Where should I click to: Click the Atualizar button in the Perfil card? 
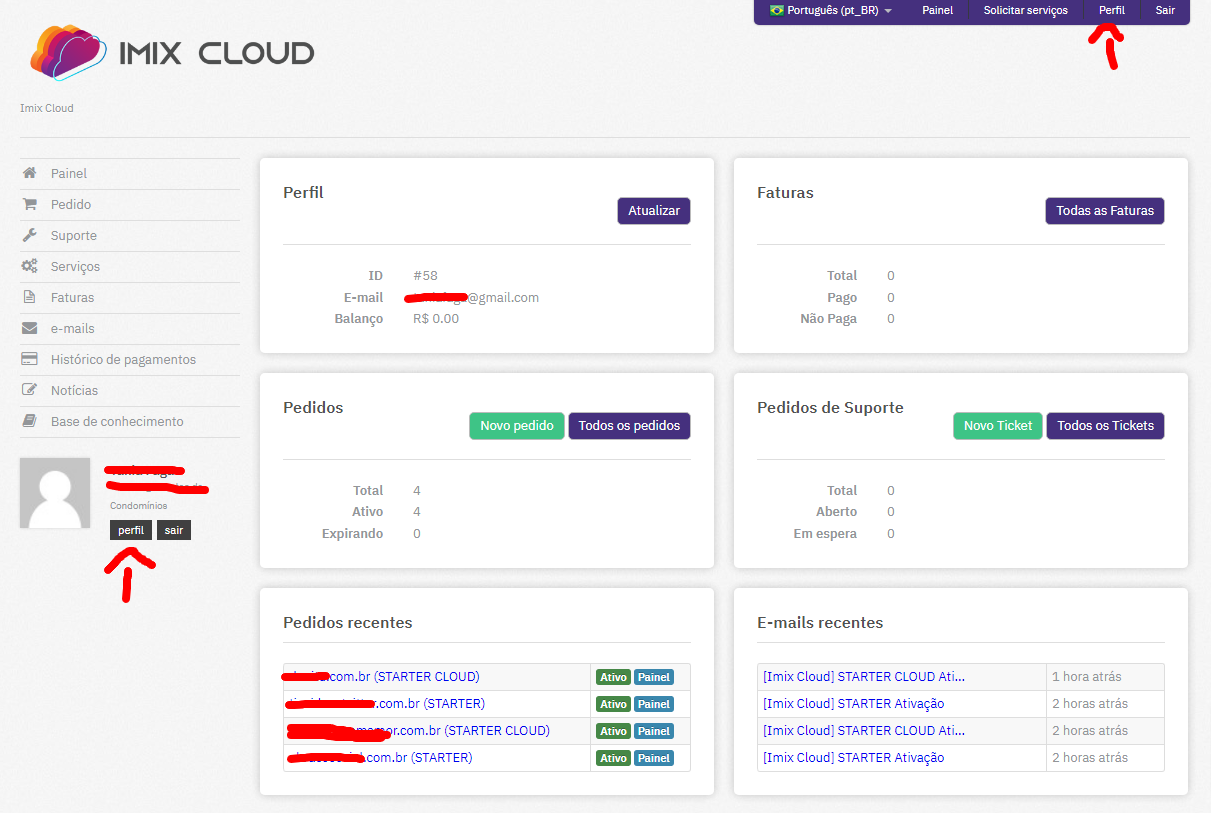tap(654, 211)
